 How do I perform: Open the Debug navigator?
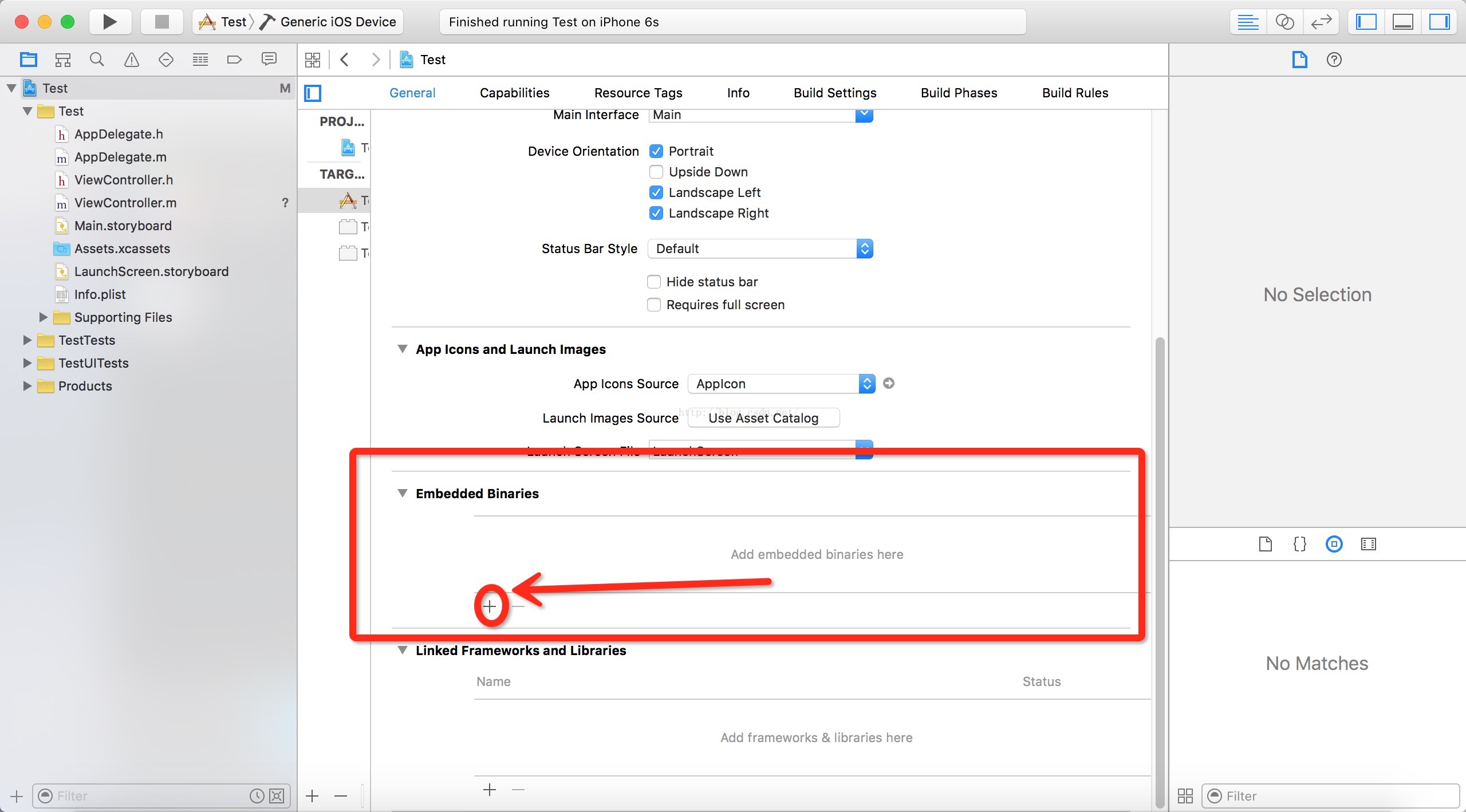tap(200, 60)
